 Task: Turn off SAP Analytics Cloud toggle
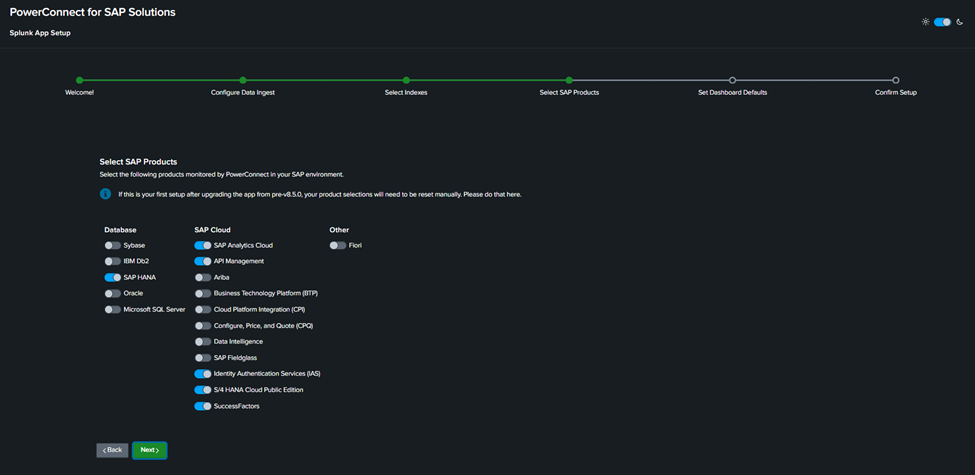203,245
